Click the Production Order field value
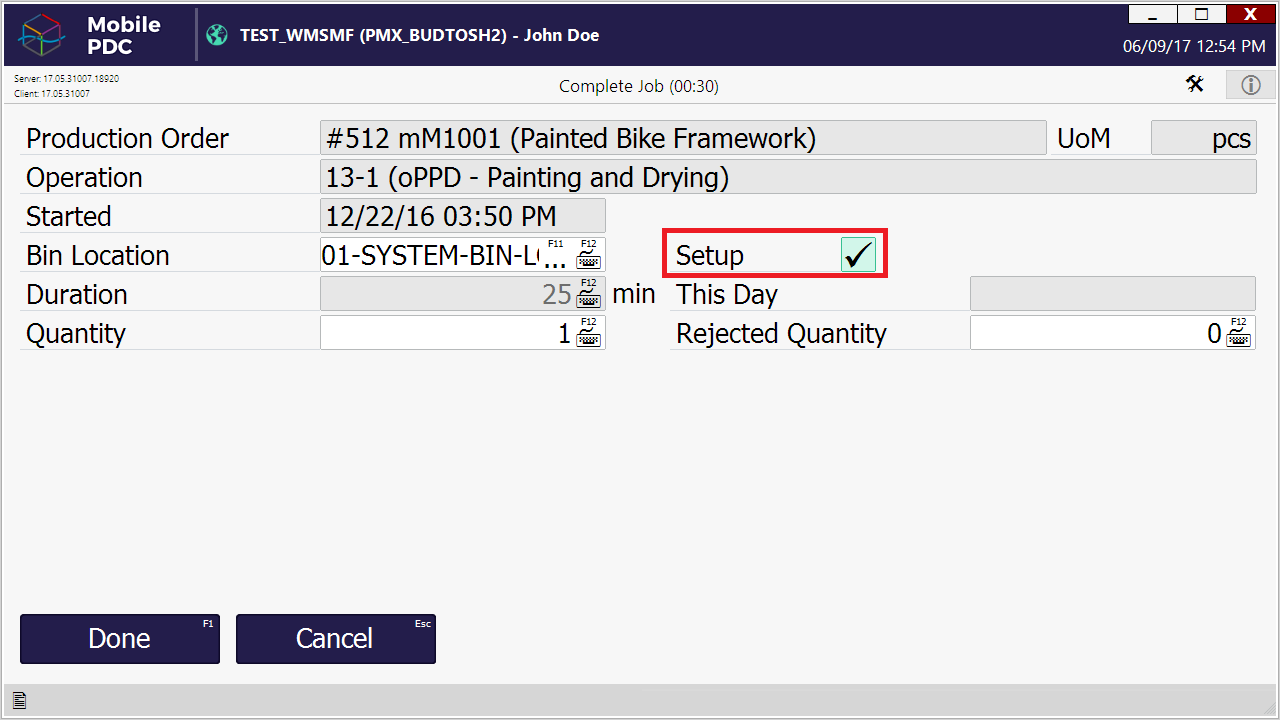 pyautogui.click(x=683, y=138)
